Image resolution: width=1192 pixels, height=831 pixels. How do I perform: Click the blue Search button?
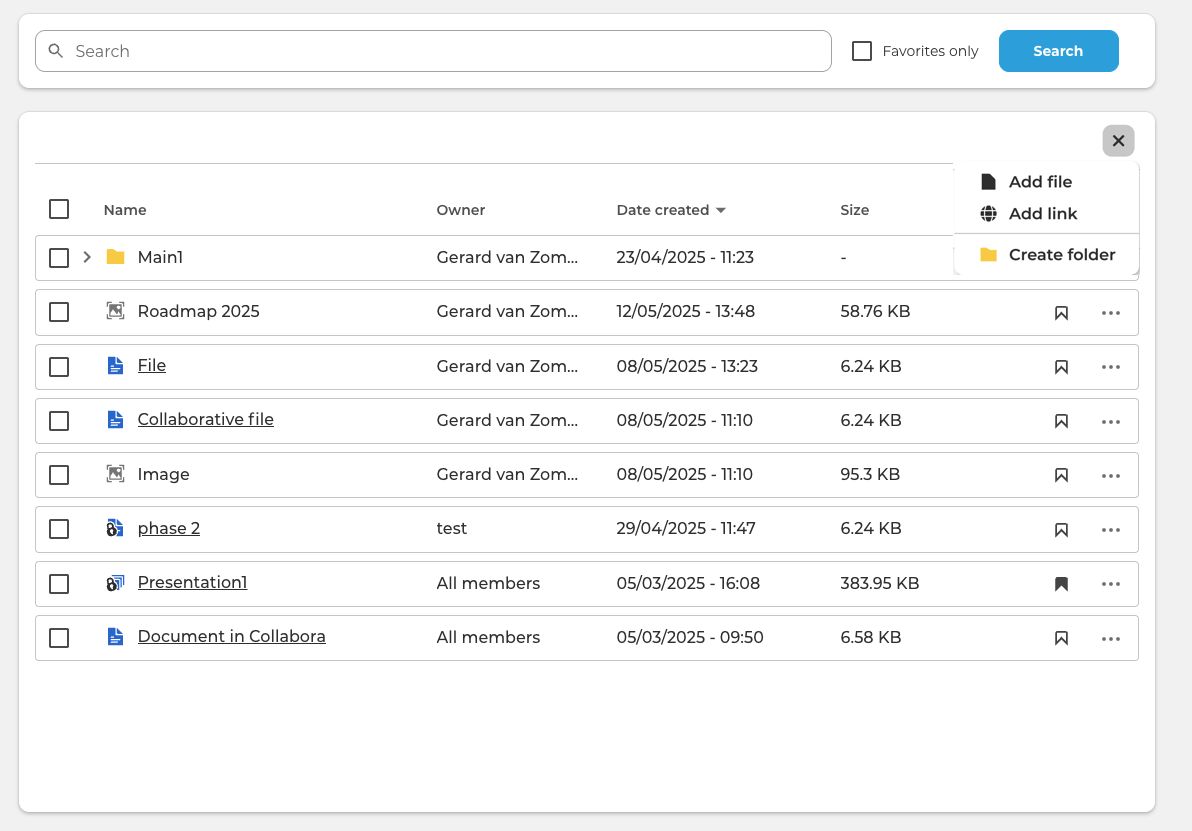(x=1058, y=51)
